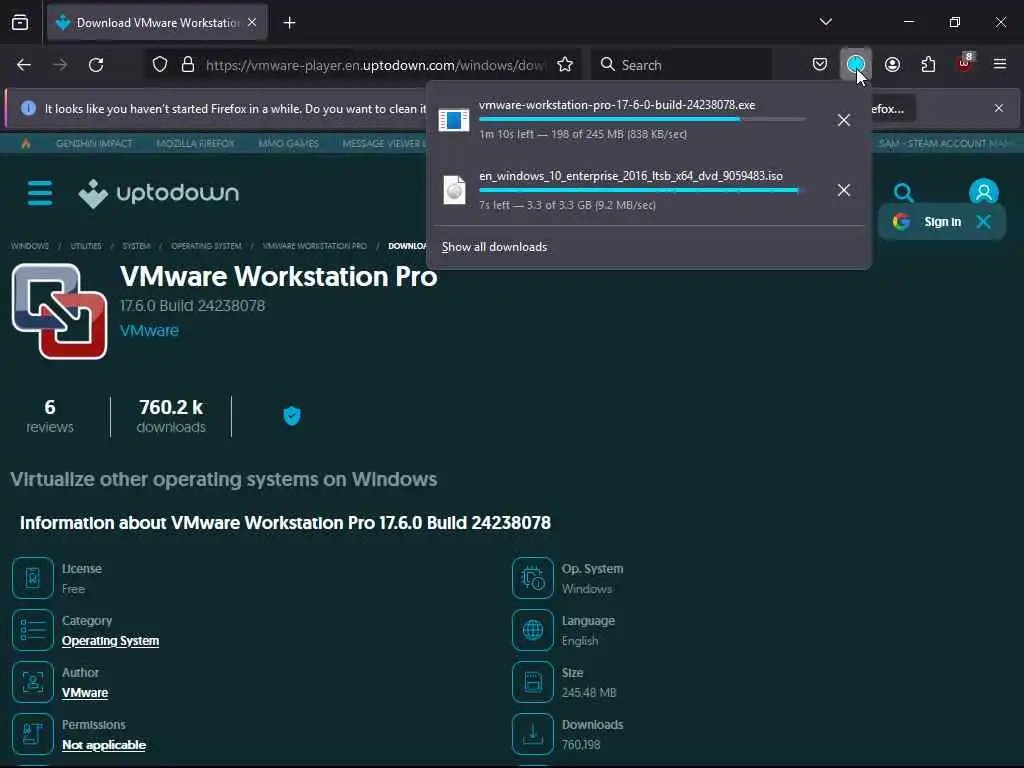
Task: Go back to previous page
Action: pos(24,65)
